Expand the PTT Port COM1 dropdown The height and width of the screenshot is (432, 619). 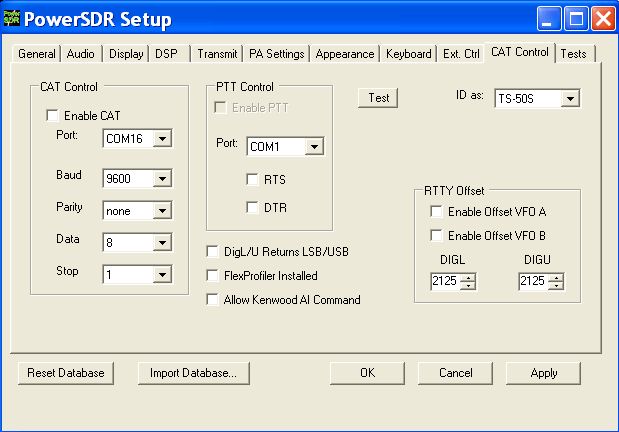pos(314,147)
